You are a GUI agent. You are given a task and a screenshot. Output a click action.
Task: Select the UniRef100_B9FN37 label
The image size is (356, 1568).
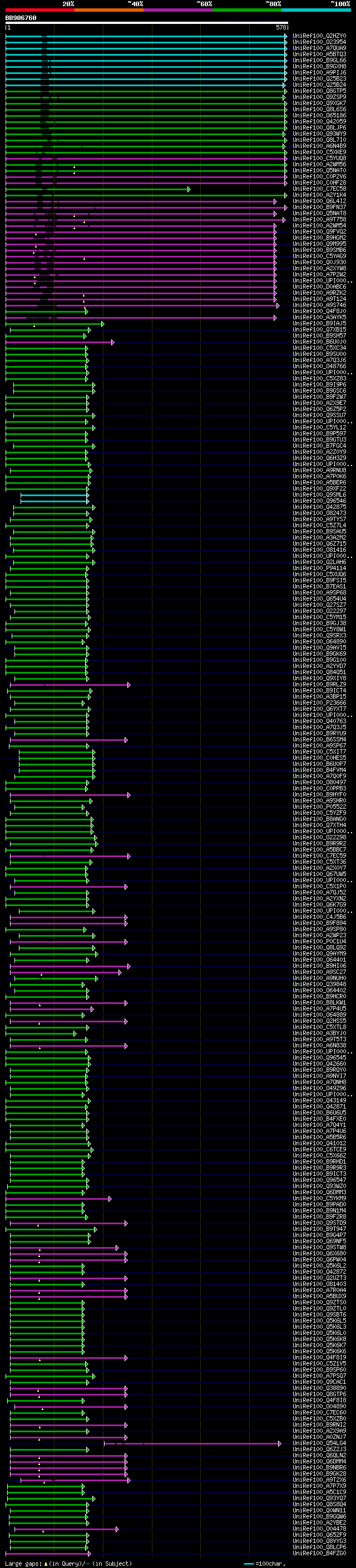pos(319,207)
